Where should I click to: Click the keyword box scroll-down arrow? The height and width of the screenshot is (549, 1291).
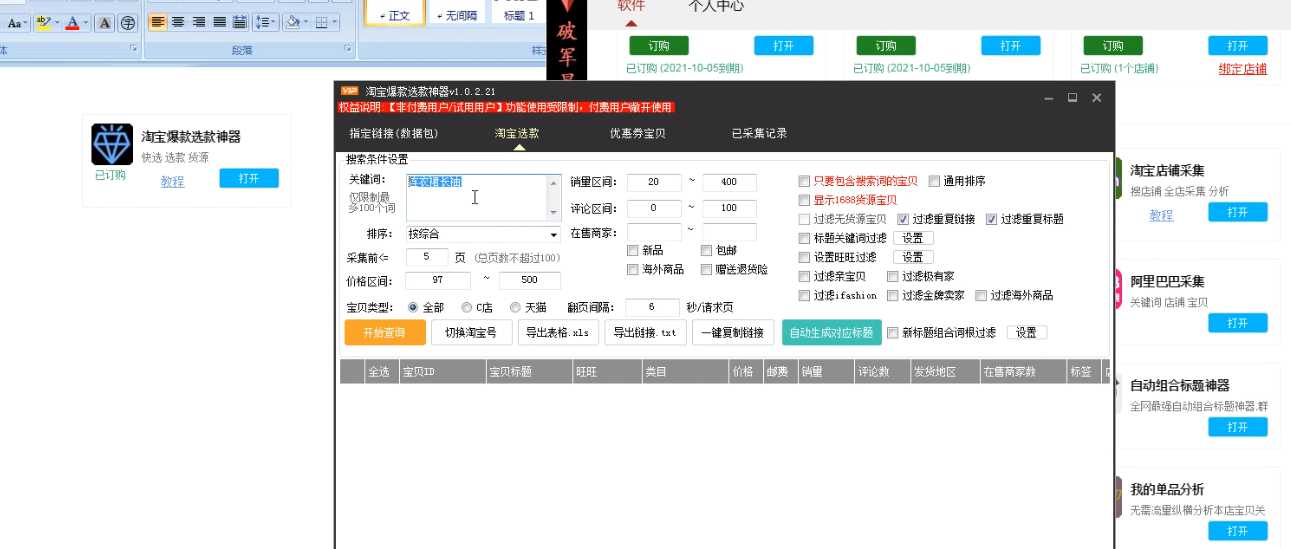pos(554,213)
